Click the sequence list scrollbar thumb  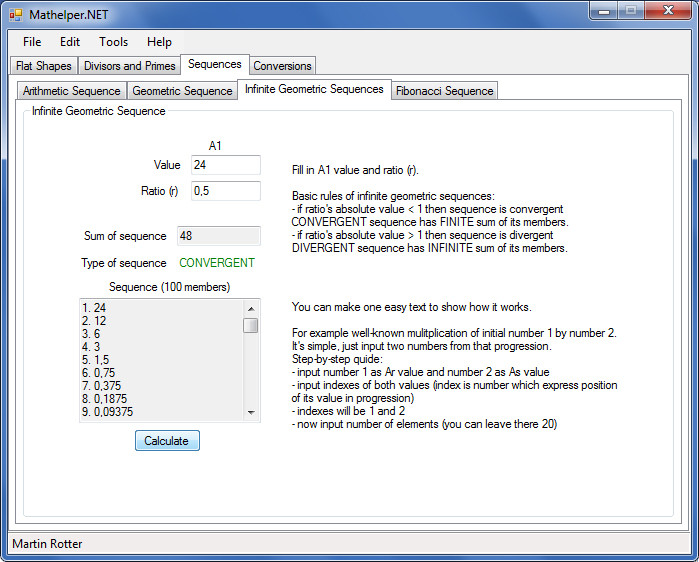pyautogui.click(x=251, y=325)
